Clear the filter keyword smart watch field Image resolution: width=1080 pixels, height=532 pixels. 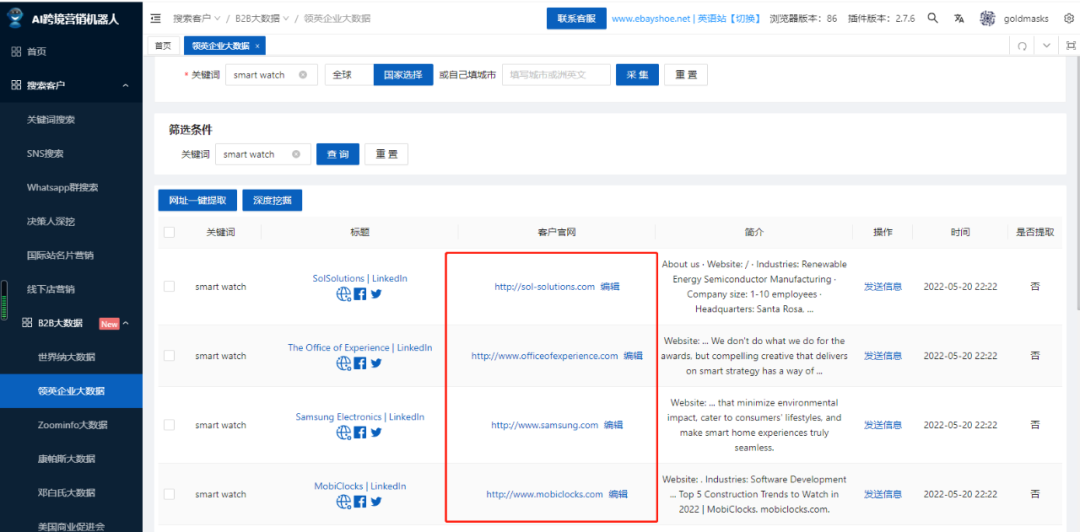point(296,154)
